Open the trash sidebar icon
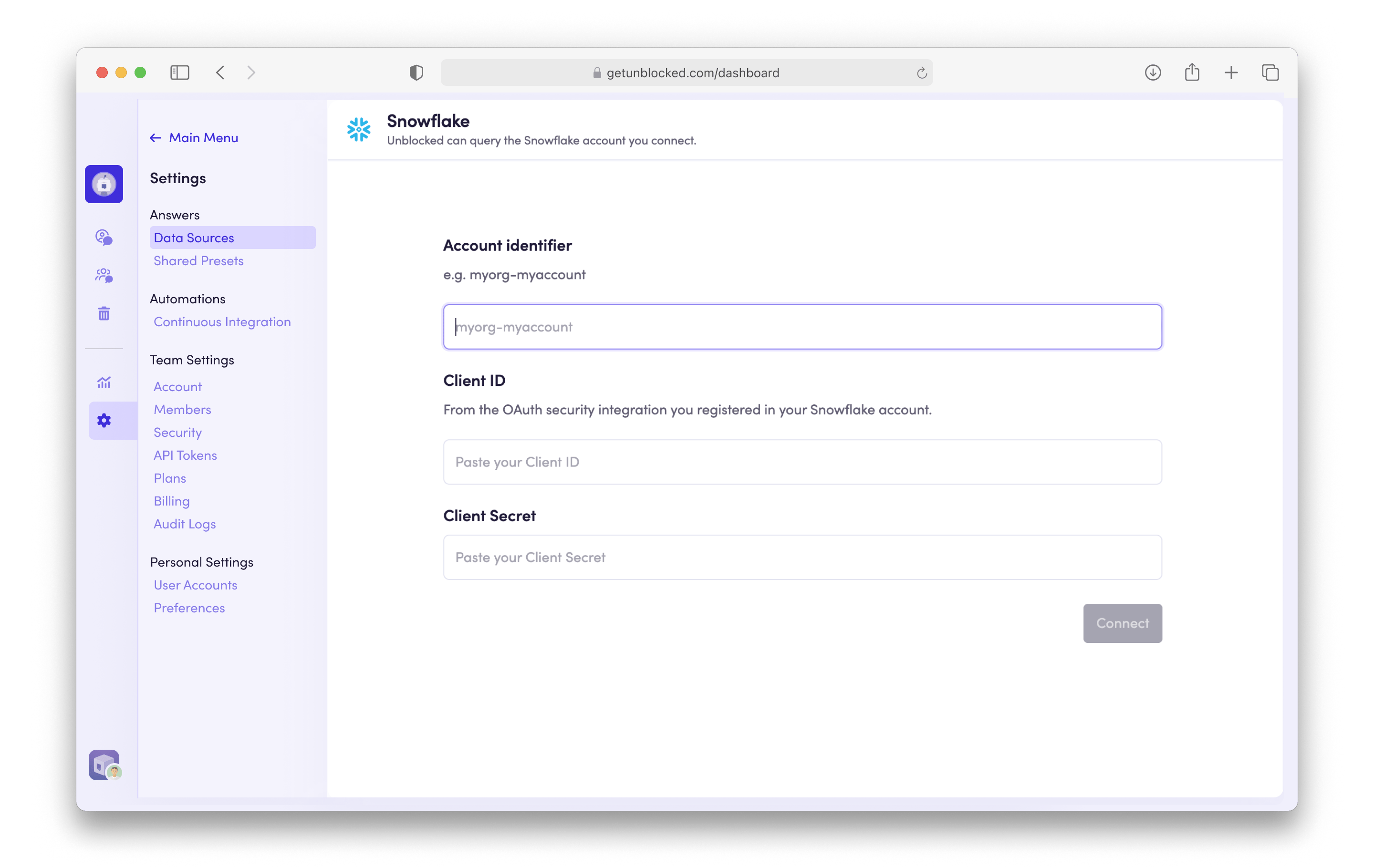This screenshot has width=1374, height=868. tap(104, 313)
